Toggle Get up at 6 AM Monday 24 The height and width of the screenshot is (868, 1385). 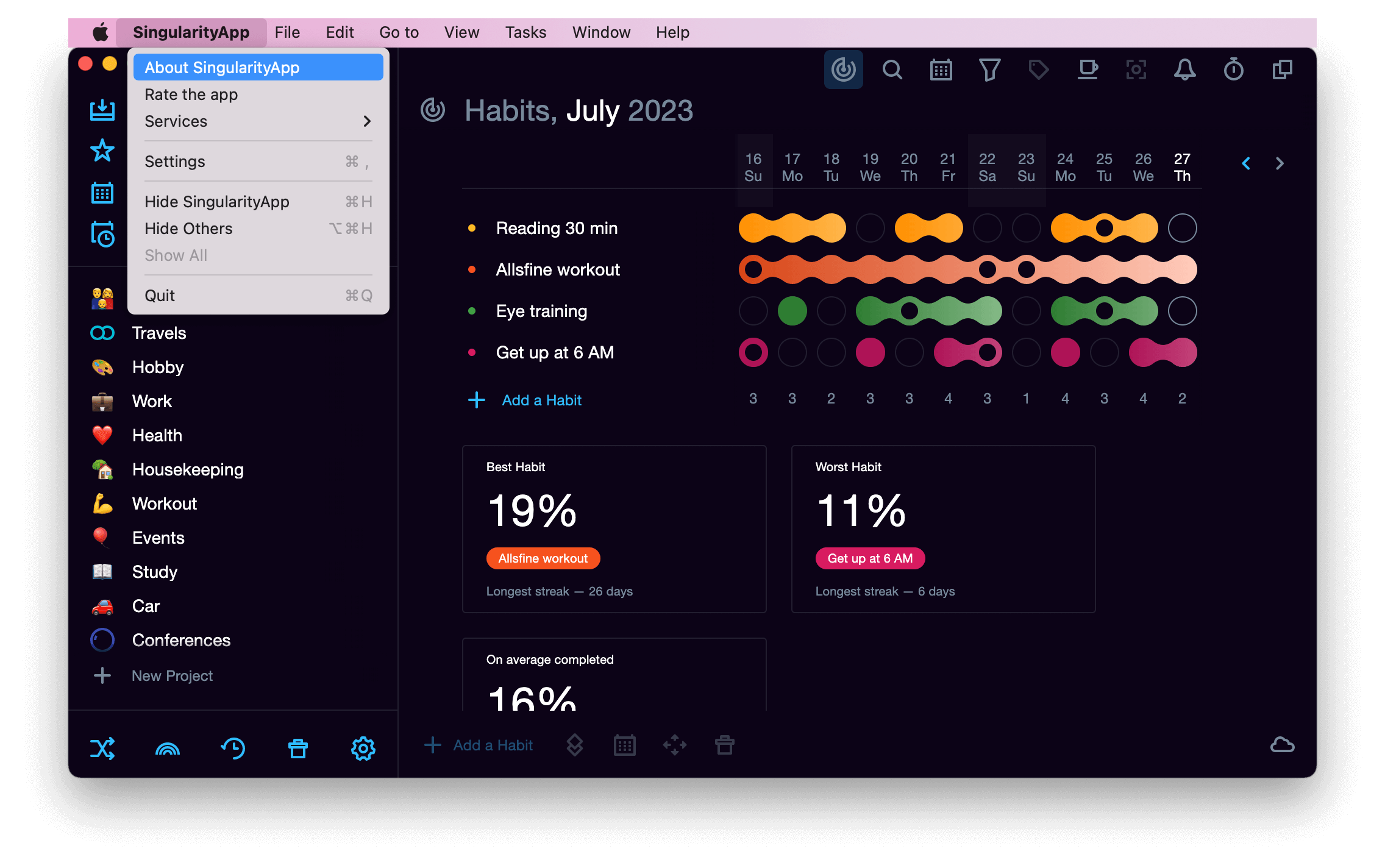[1066, 352]
